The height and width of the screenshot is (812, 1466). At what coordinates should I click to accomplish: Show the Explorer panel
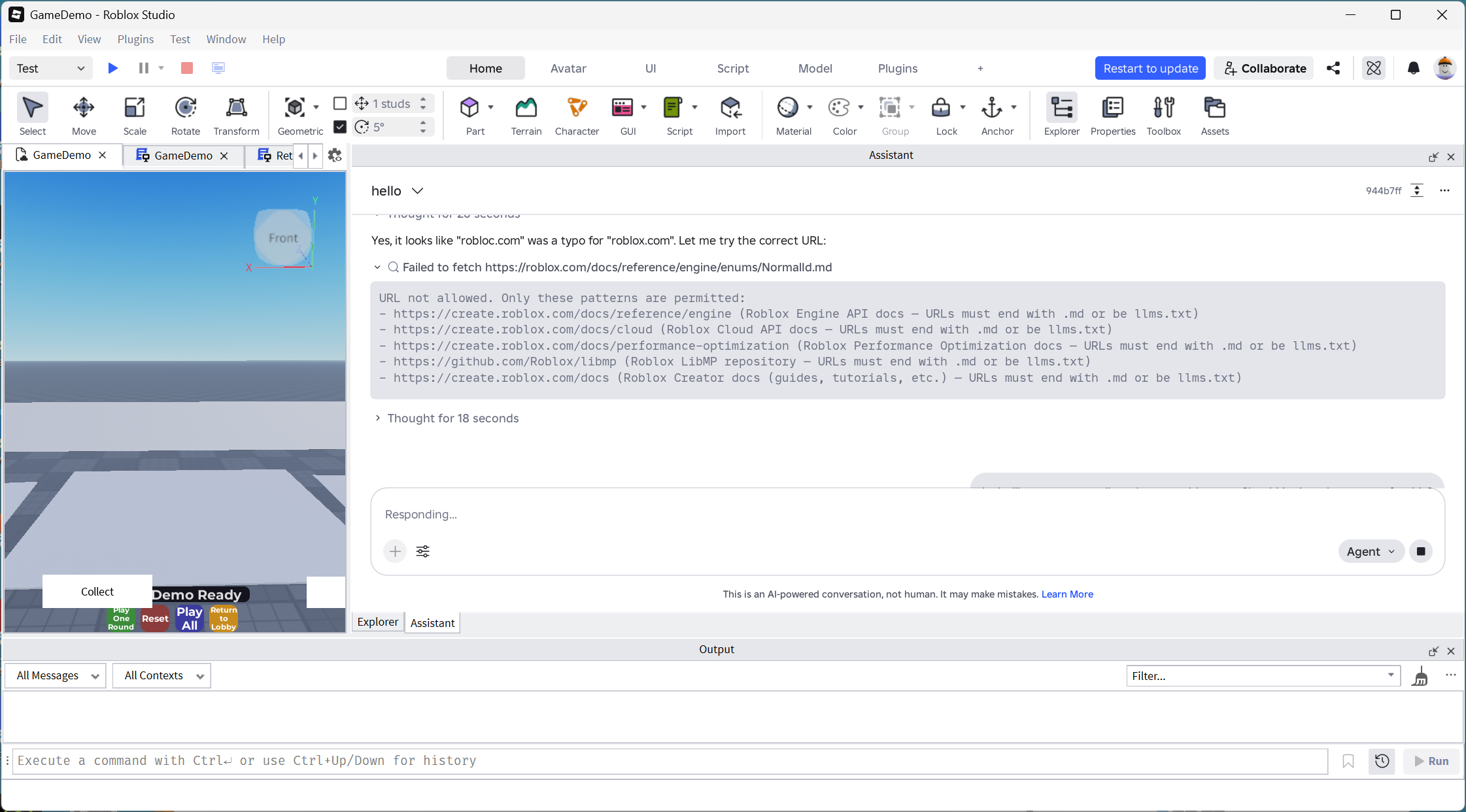[1062, 114]
